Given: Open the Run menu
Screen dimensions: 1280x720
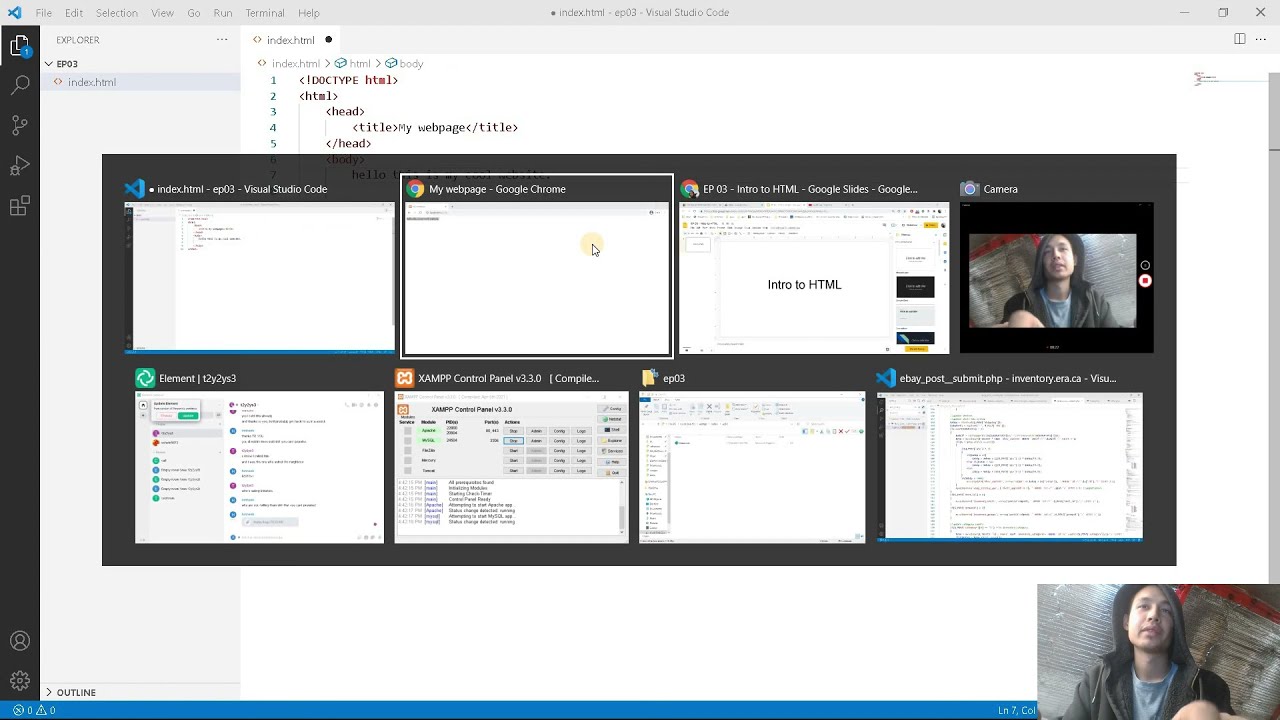Looking at the screenshot, I should tap(223, 13).
